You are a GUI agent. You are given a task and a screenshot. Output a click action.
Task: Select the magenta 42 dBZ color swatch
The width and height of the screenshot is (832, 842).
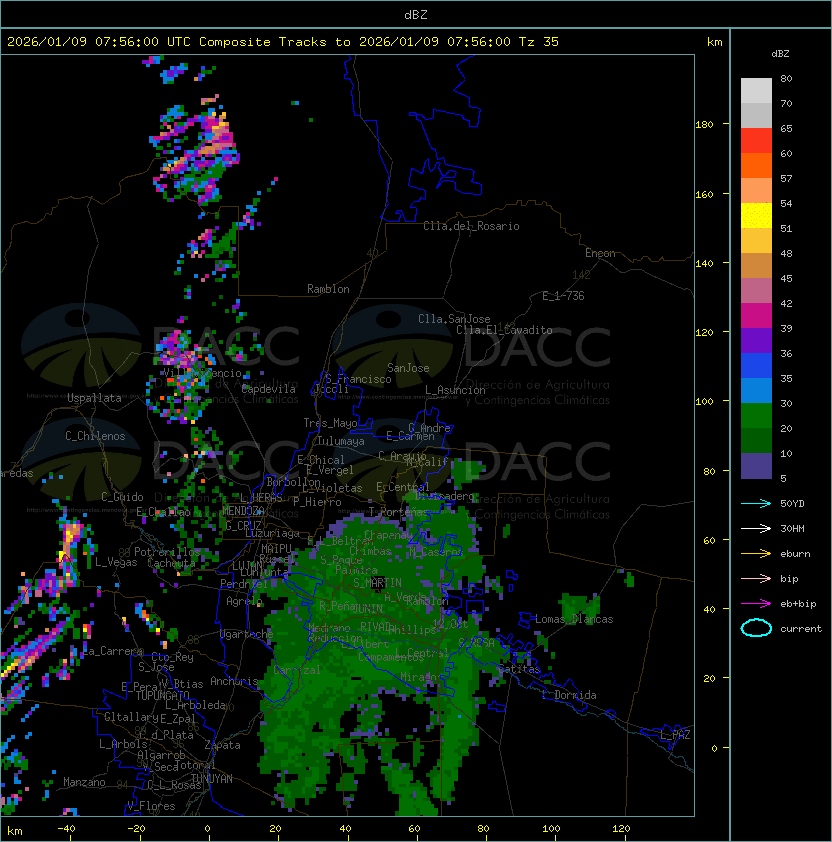[756, 316]
